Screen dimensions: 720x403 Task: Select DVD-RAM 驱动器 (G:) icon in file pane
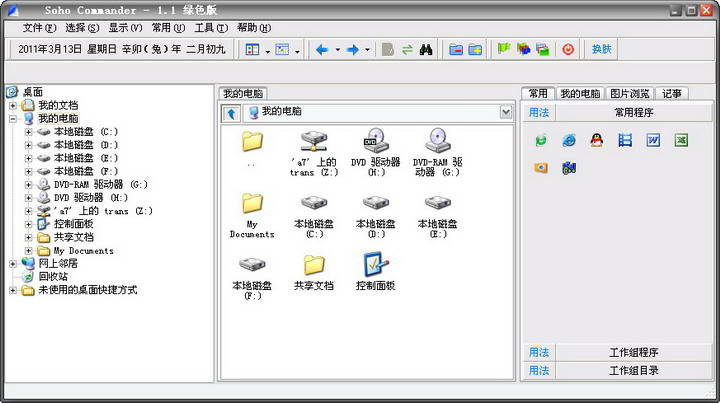point(438,140)
